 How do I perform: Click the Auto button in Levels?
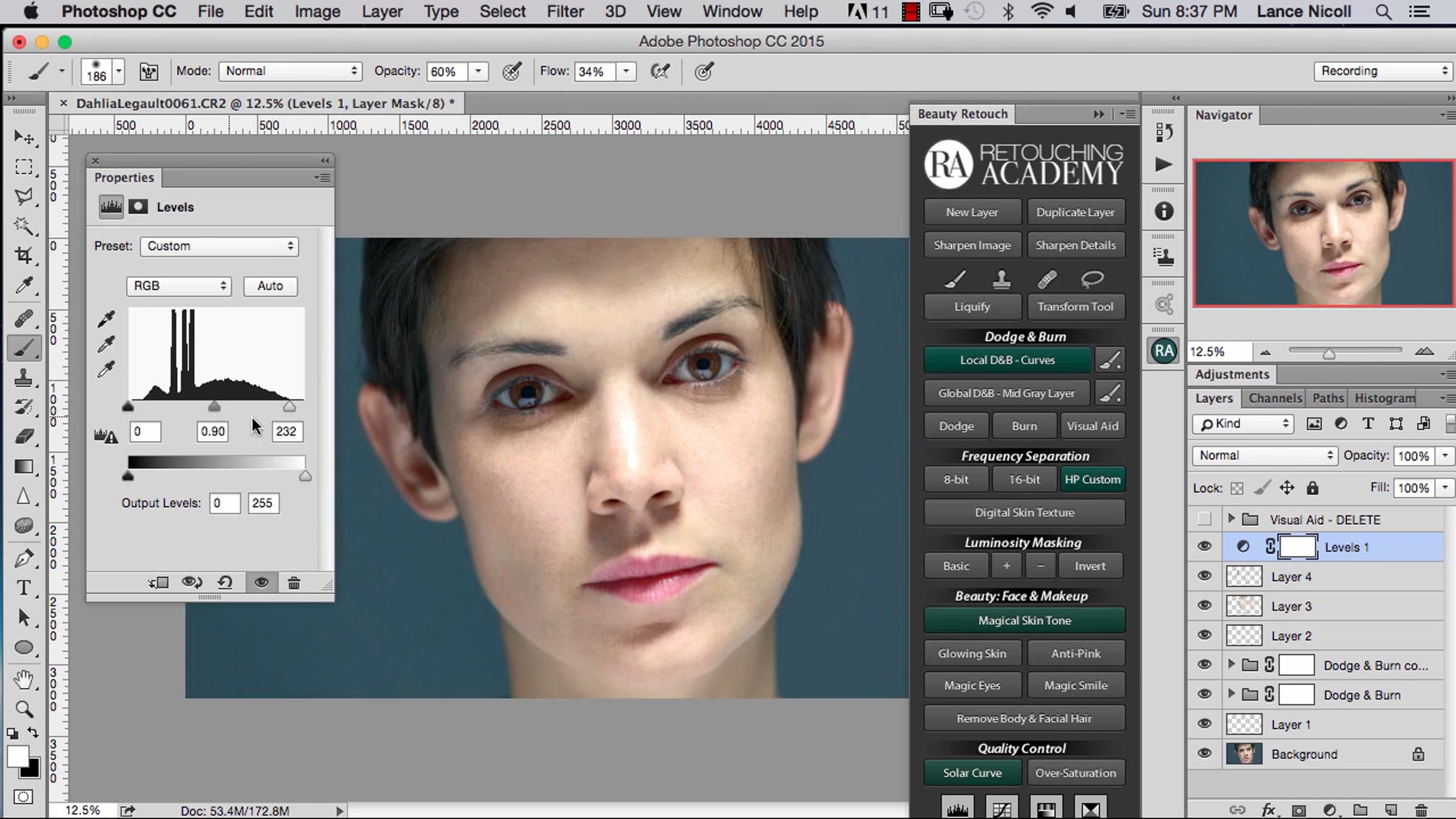click(x=270, y=286)
